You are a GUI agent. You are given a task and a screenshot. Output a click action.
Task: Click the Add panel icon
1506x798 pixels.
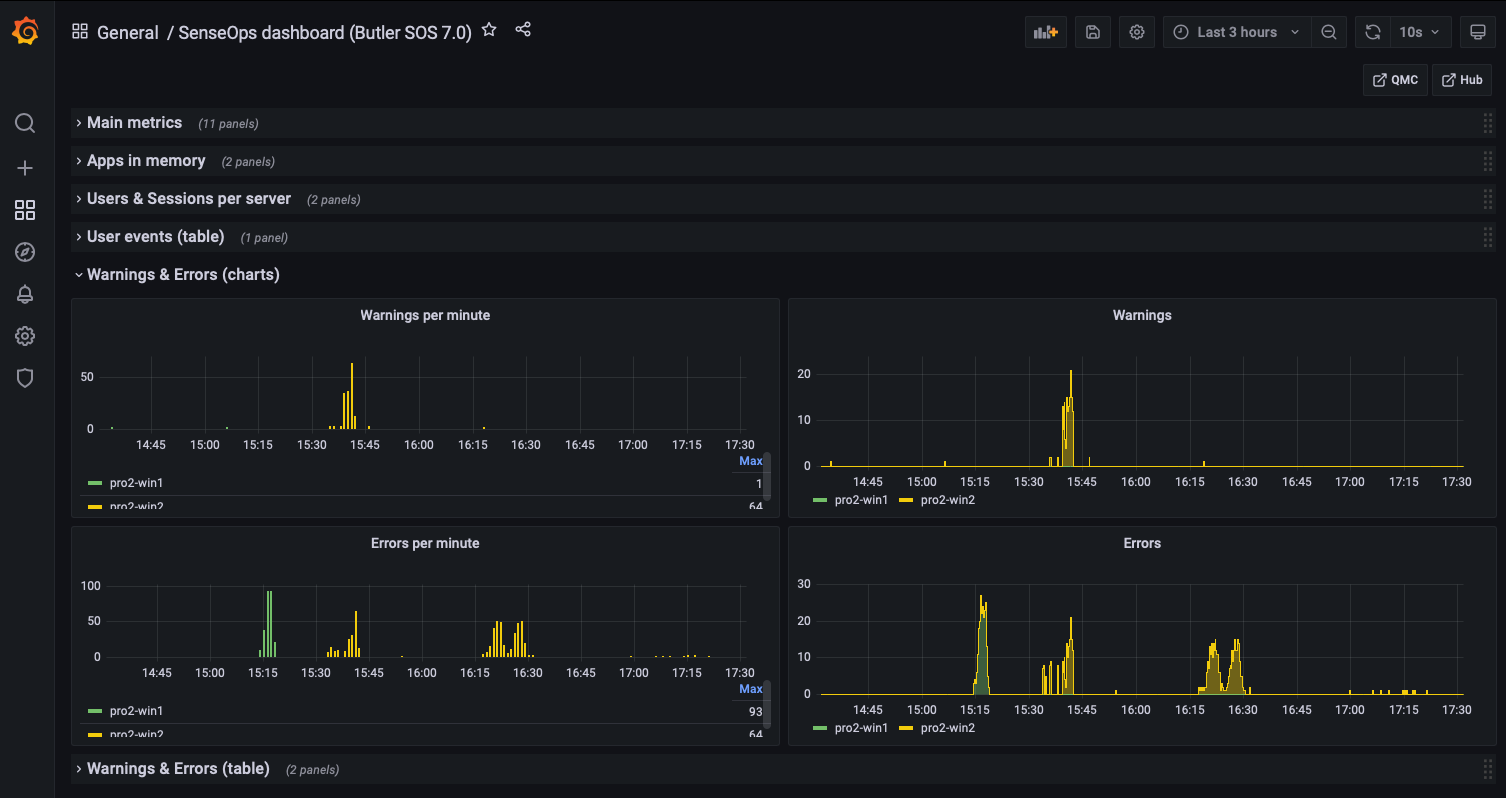pos(1046,32)
